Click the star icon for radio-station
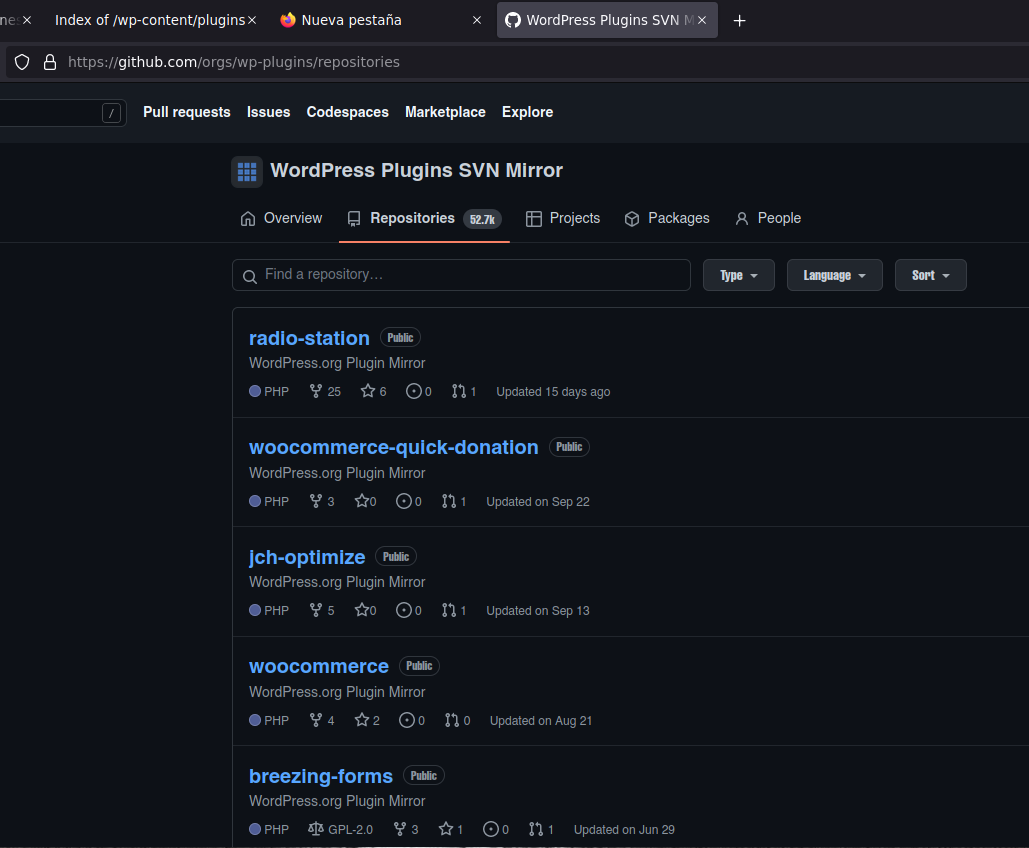1029x848 pixels. [x=367, y=392]
